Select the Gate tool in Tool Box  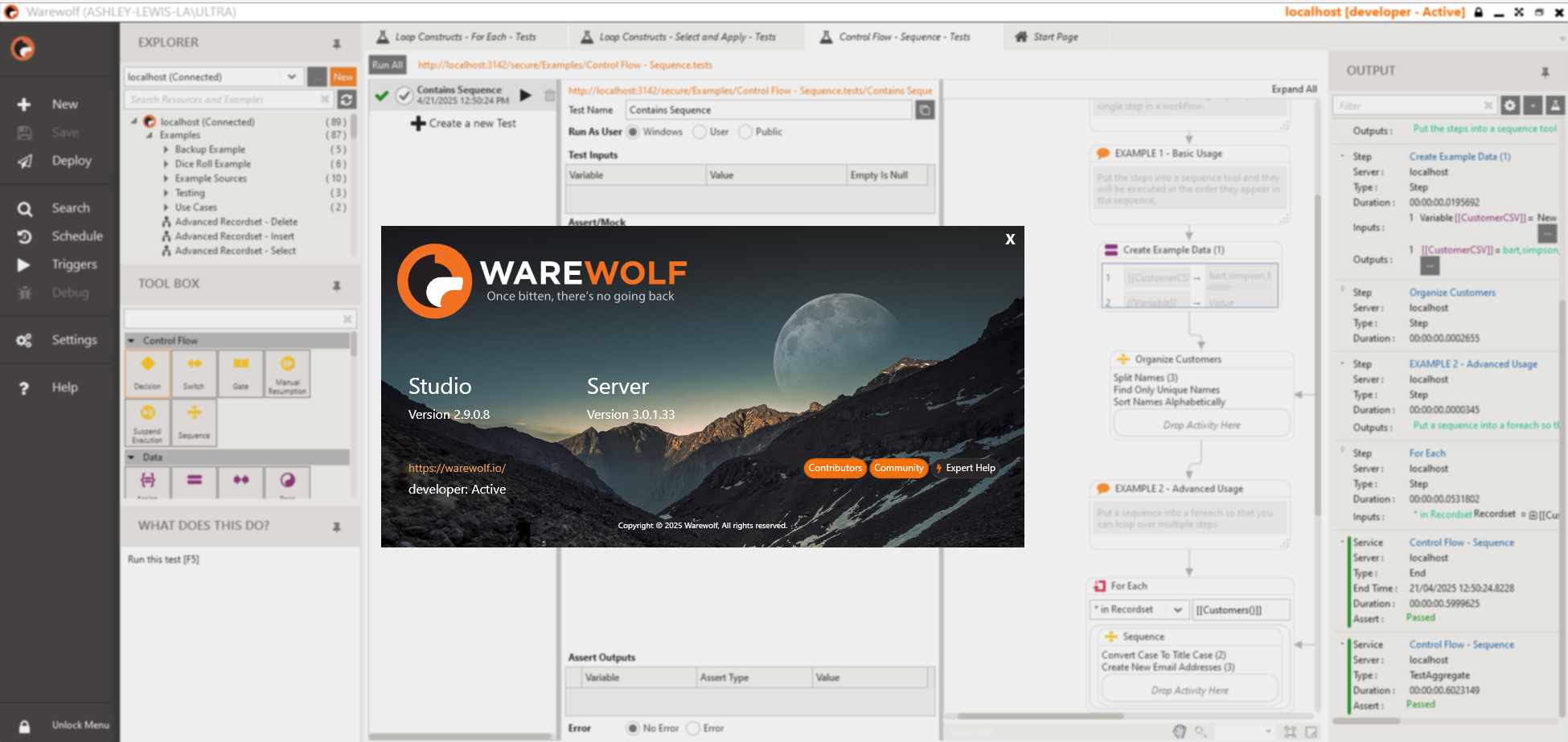click(240, 374)
